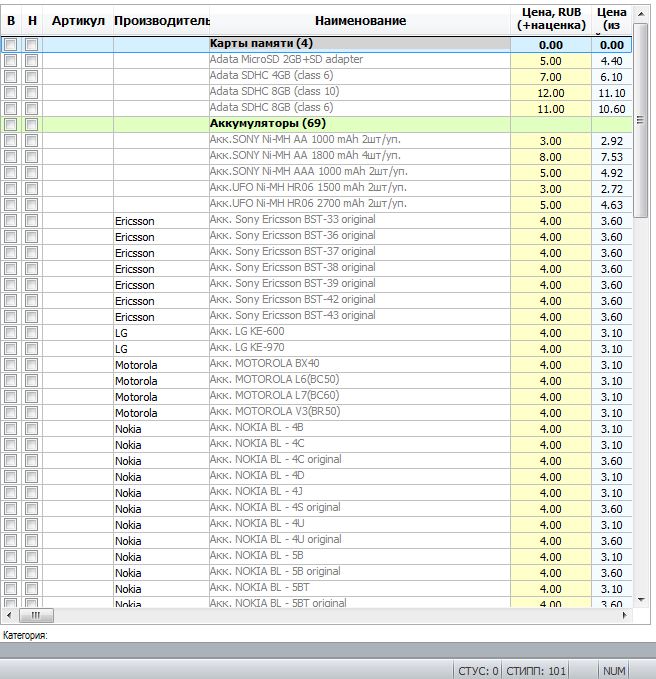Select Акк. MOTOROLA L7(BC60) name

coord(275,395)
